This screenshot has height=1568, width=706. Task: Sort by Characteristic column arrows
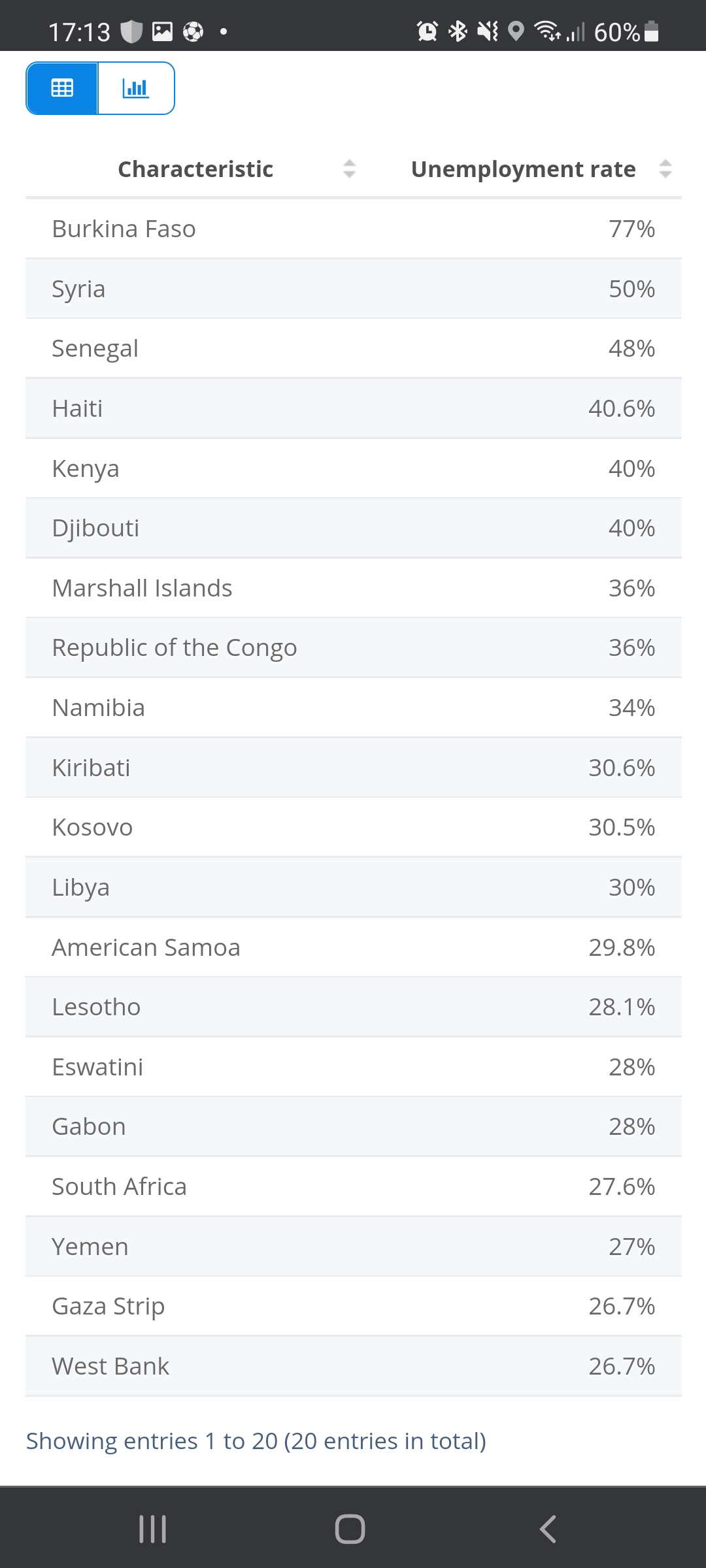(349, 169)
